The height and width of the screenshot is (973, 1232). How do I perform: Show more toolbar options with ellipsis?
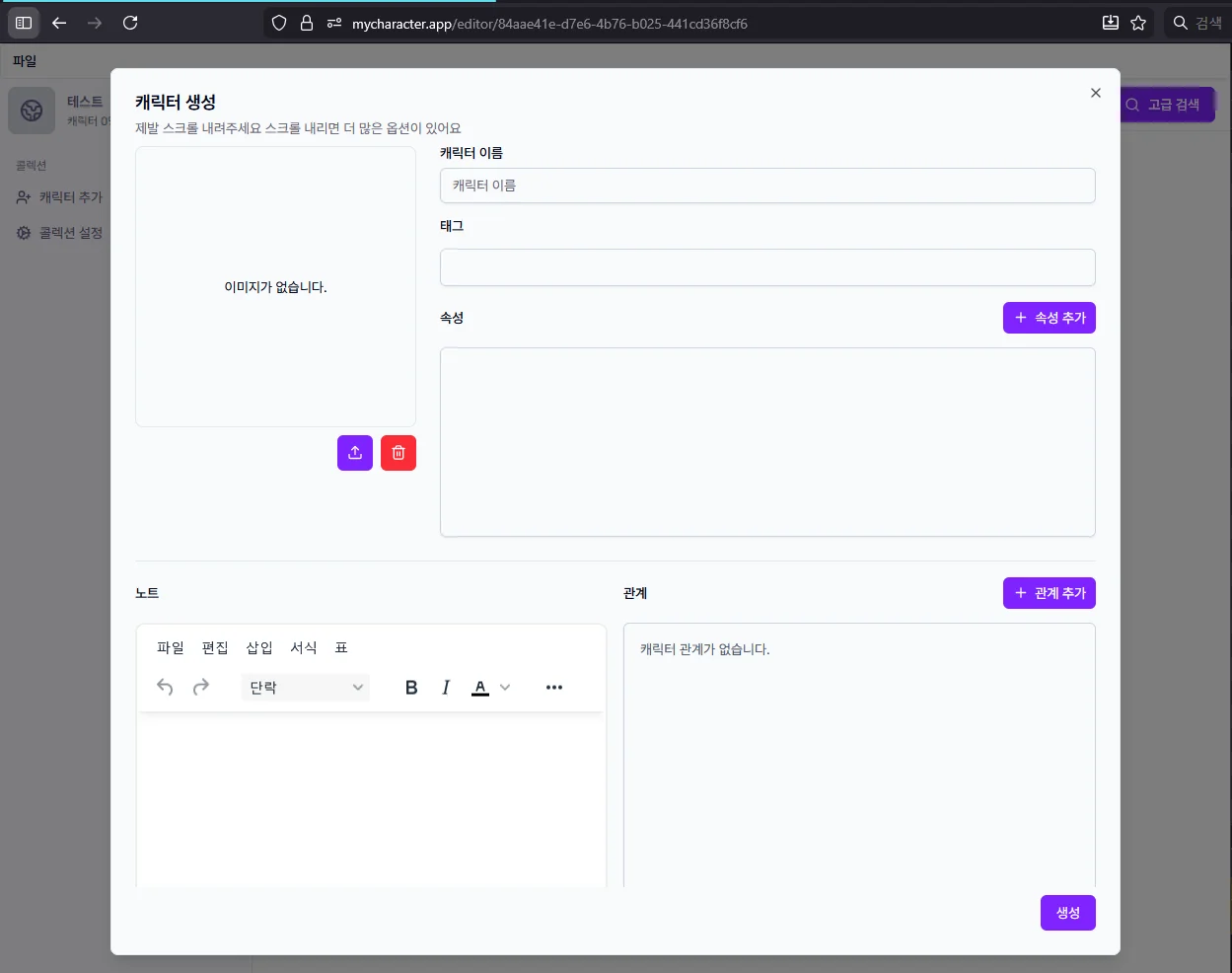coord(554,688)
